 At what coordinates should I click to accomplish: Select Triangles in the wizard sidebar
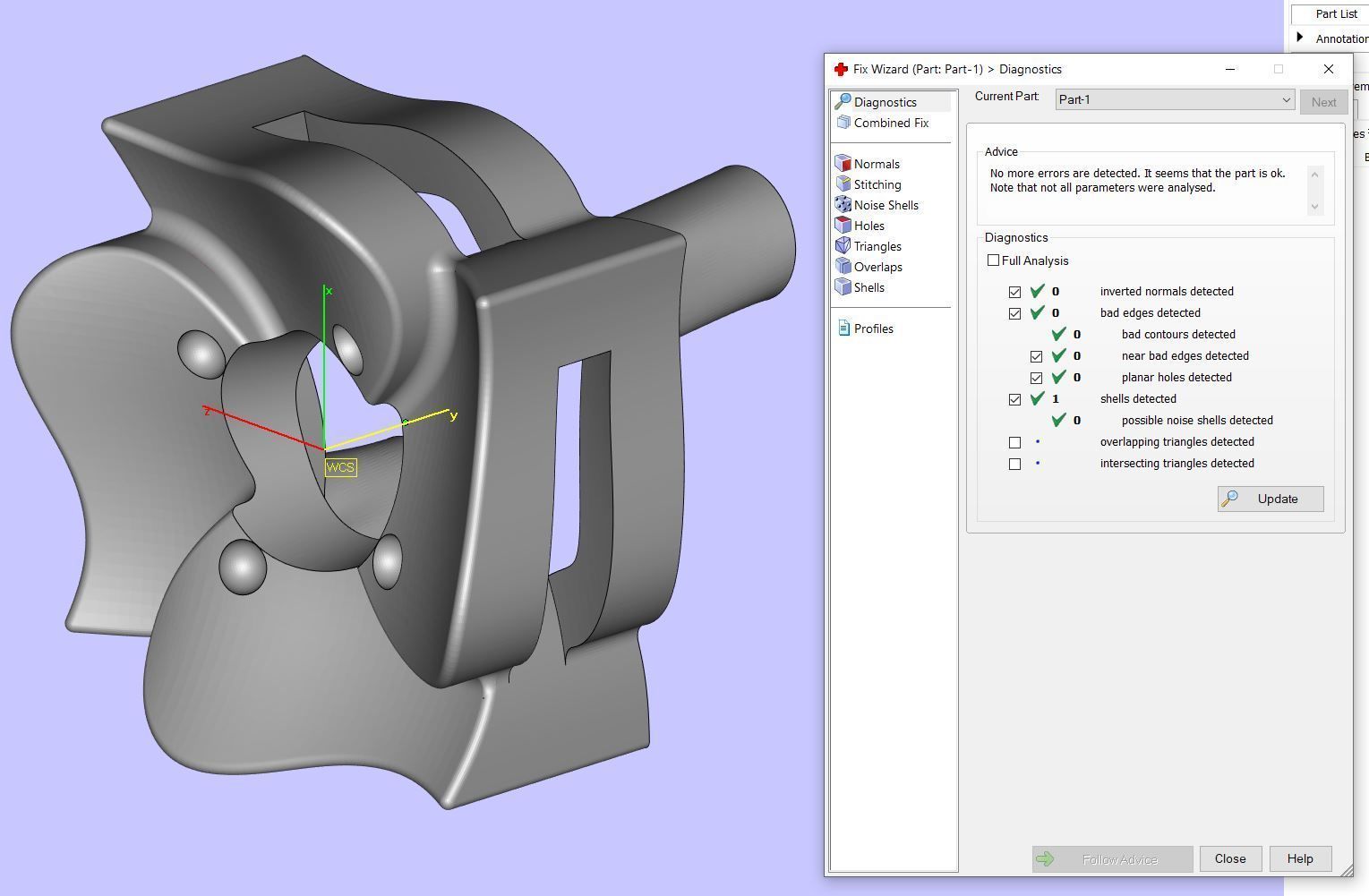pyautogui.click(x=877, y=246)
